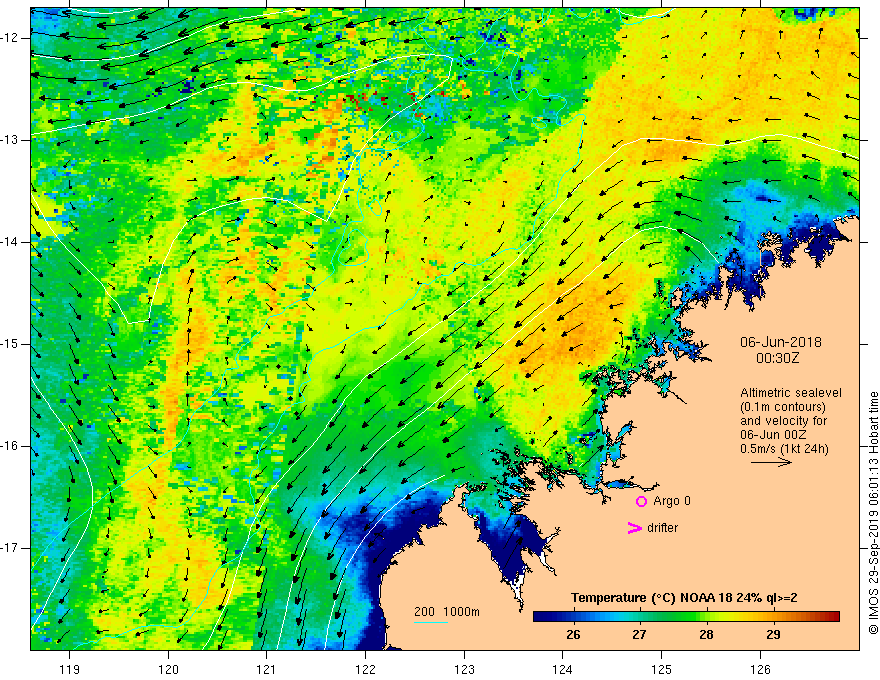Click the 28 value on temperature scale
880x680 pixels.
(706, 635)
